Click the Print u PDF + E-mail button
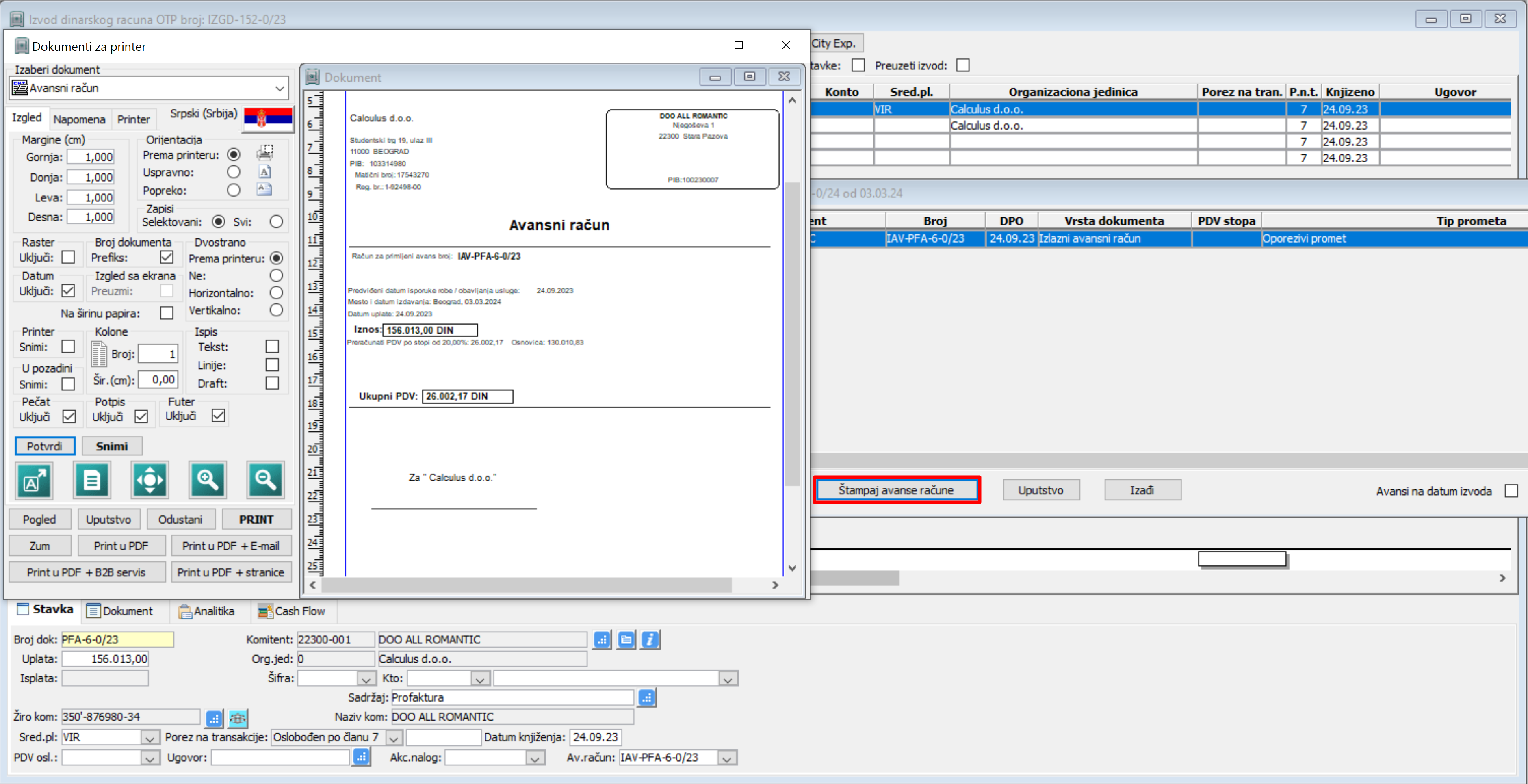The width and height of the screenshot is (1528, 784). click(x=231, y=546)
